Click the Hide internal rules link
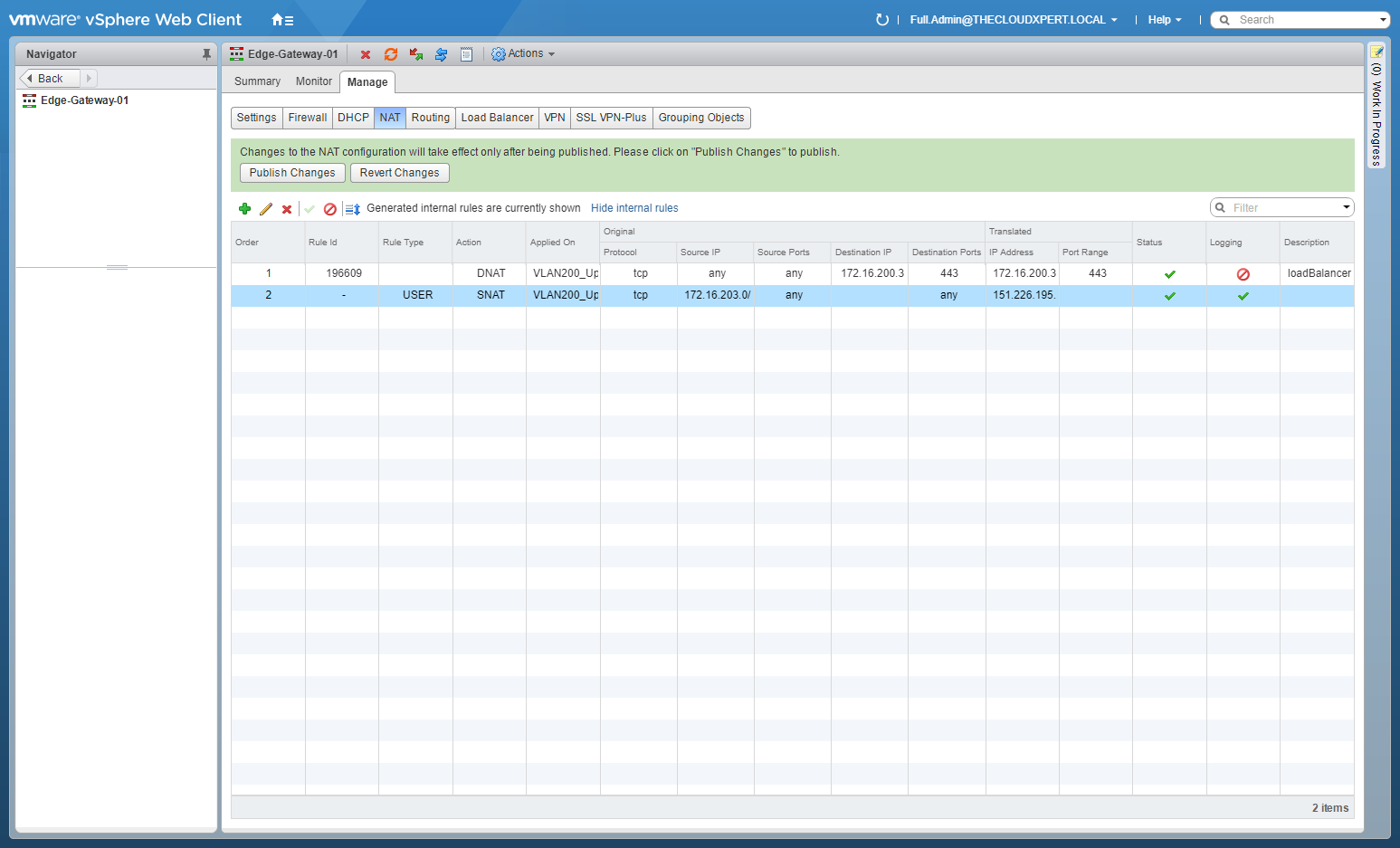 click(633, 208)
